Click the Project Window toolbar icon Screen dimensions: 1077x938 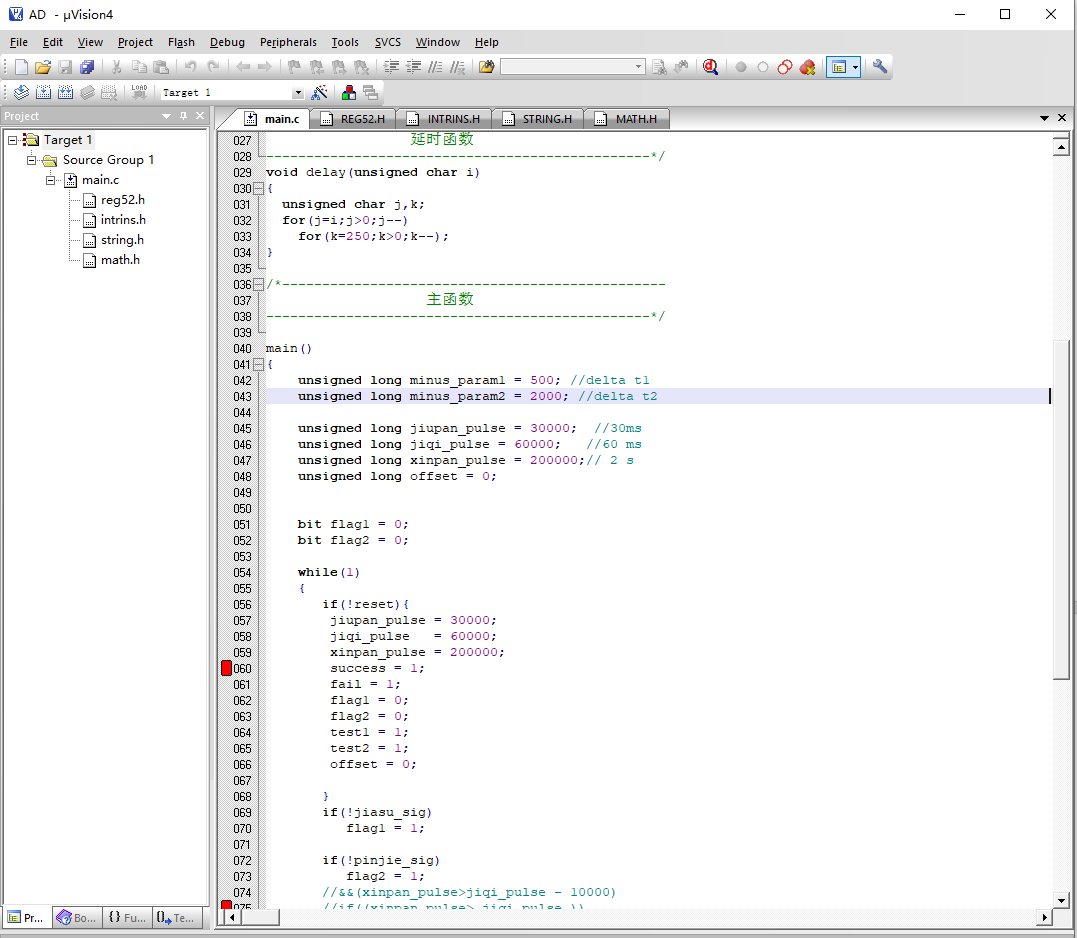tap(838, 67)
